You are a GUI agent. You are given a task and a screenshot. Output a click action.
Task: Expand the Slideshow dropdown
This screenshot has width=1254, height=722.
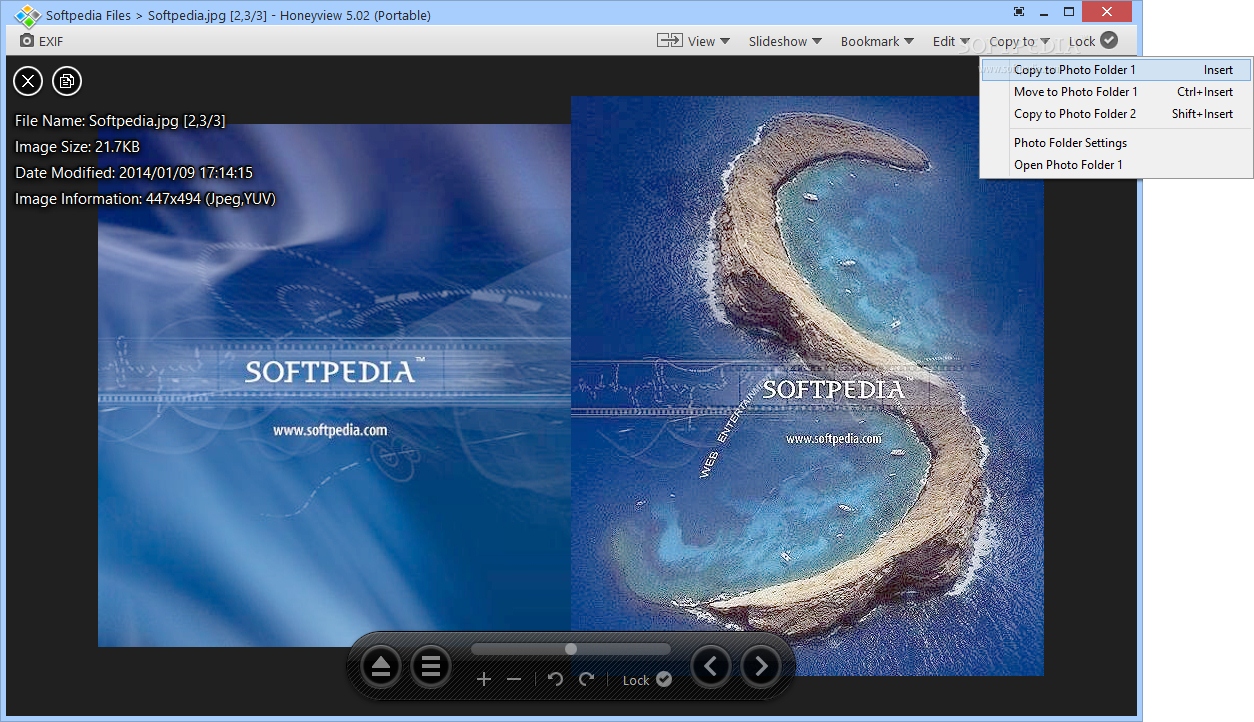[785, 41]
